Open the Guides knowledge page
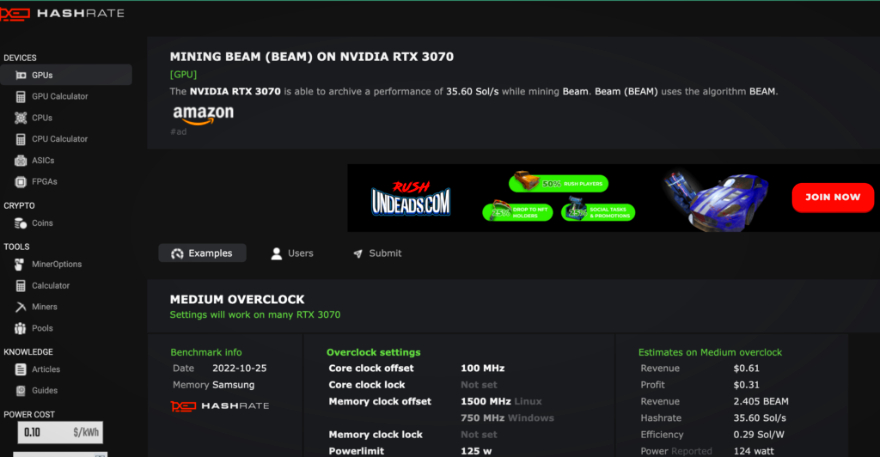 point(44,391)
